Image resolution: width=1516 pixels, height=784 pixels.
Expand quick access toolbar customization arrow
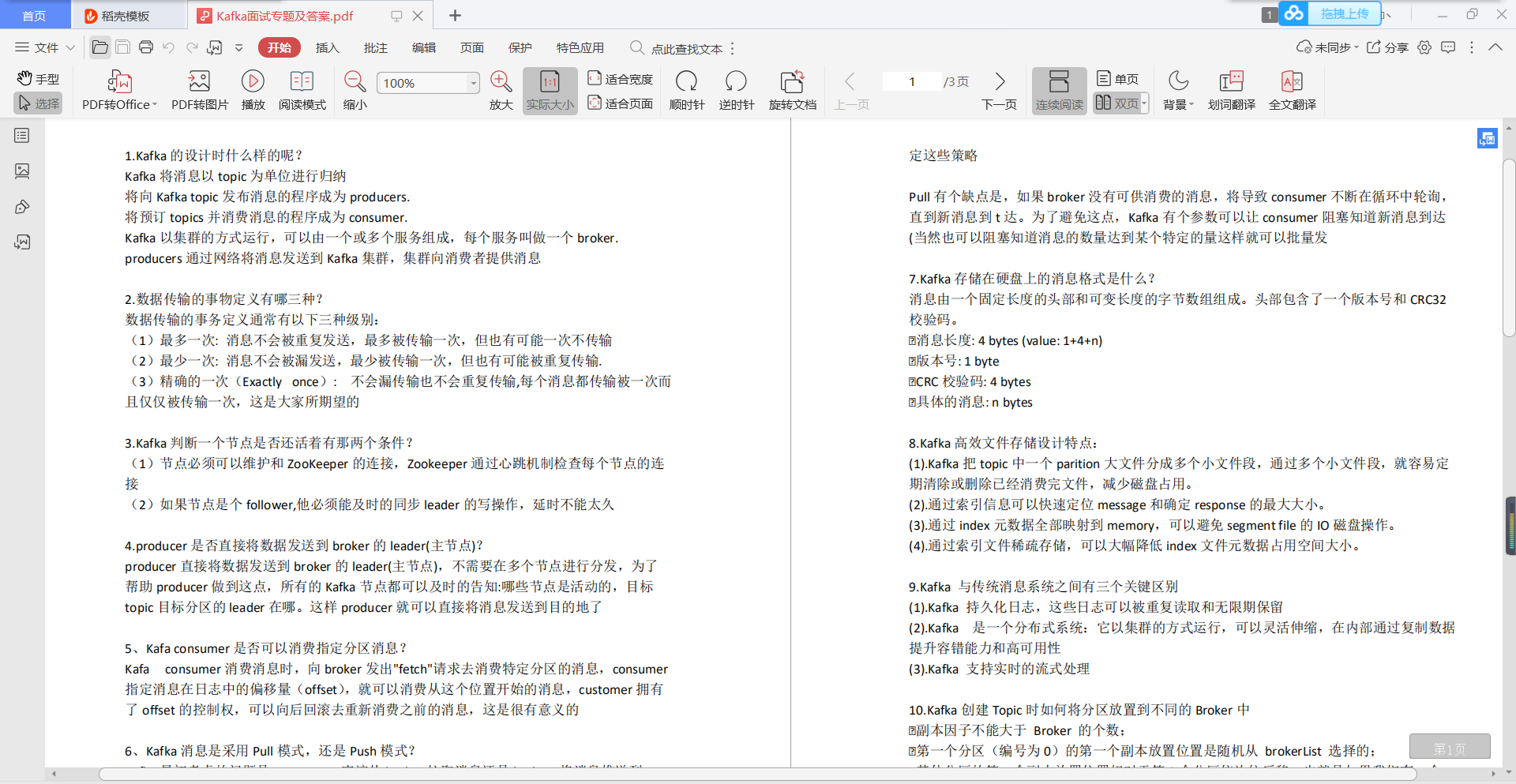coord(238,47)
